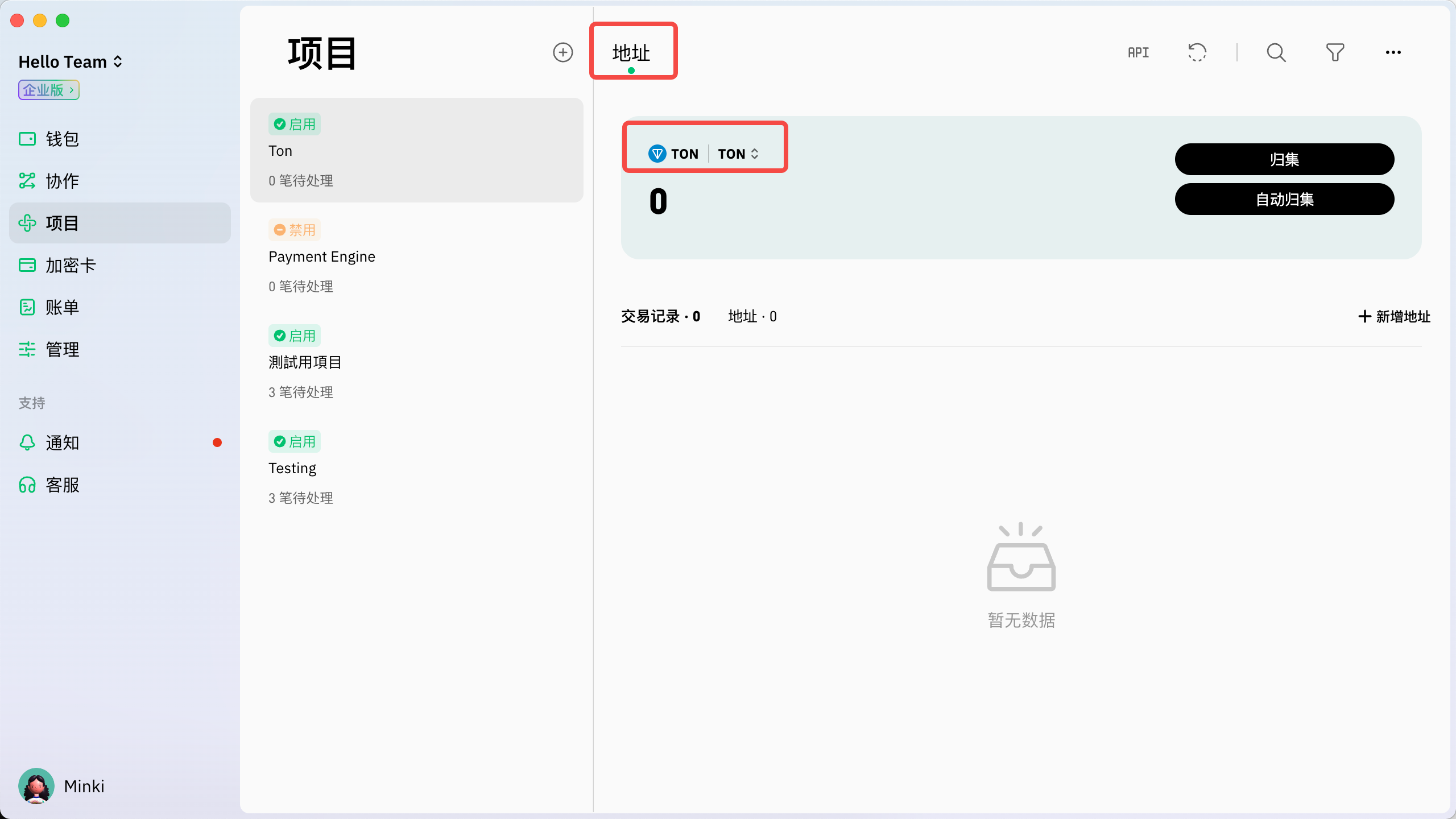Select the 交易记录 tab
The image size is (1456, 819).
[x=660, y=316]
